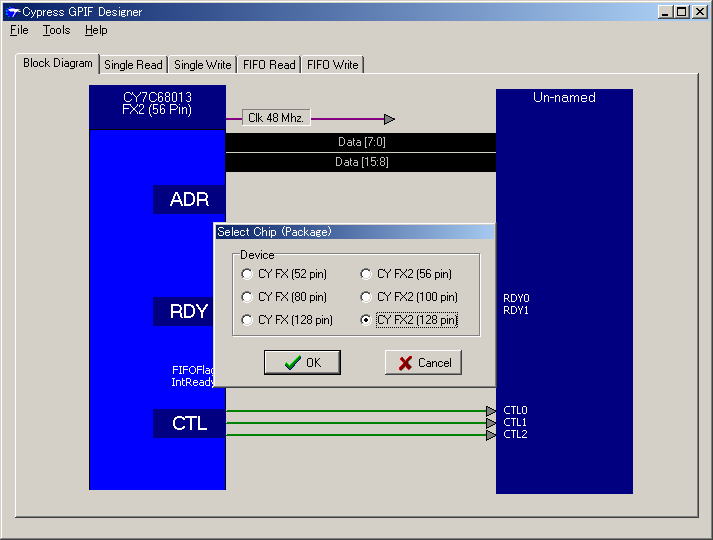Click the RDY1 signal label

(516, 310)
